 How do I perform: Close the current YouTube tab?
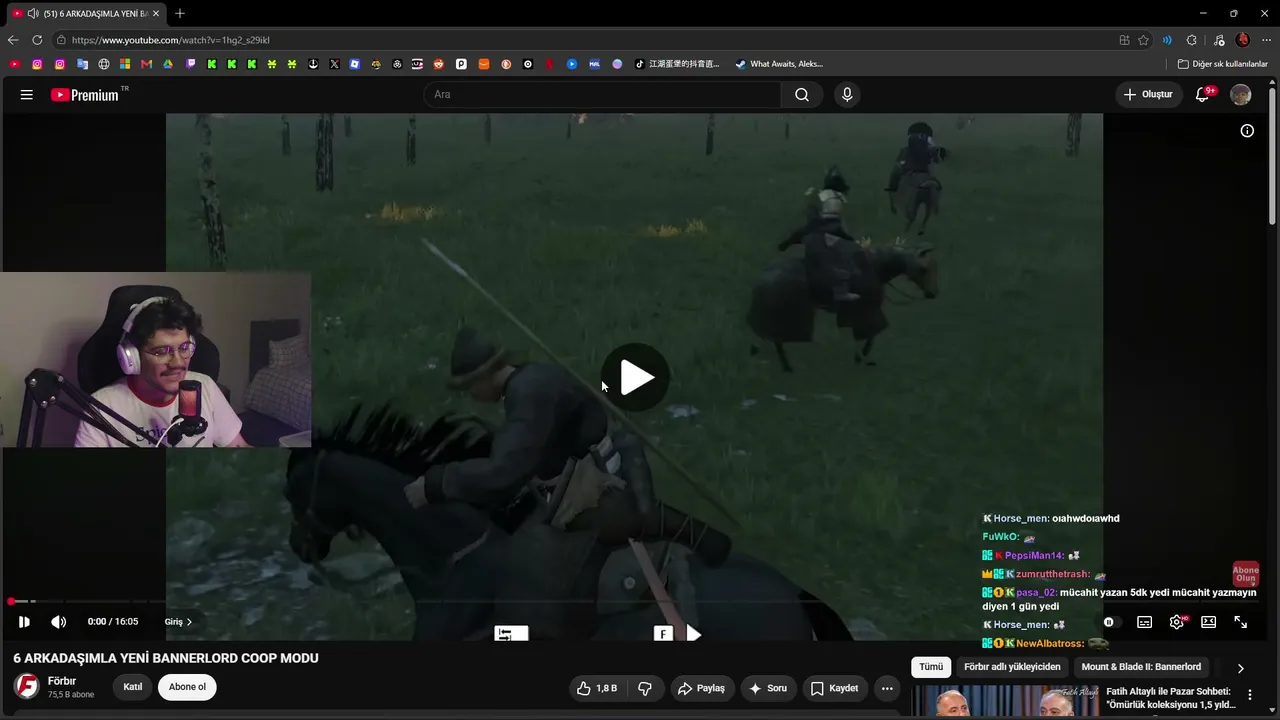pos(156,13)
